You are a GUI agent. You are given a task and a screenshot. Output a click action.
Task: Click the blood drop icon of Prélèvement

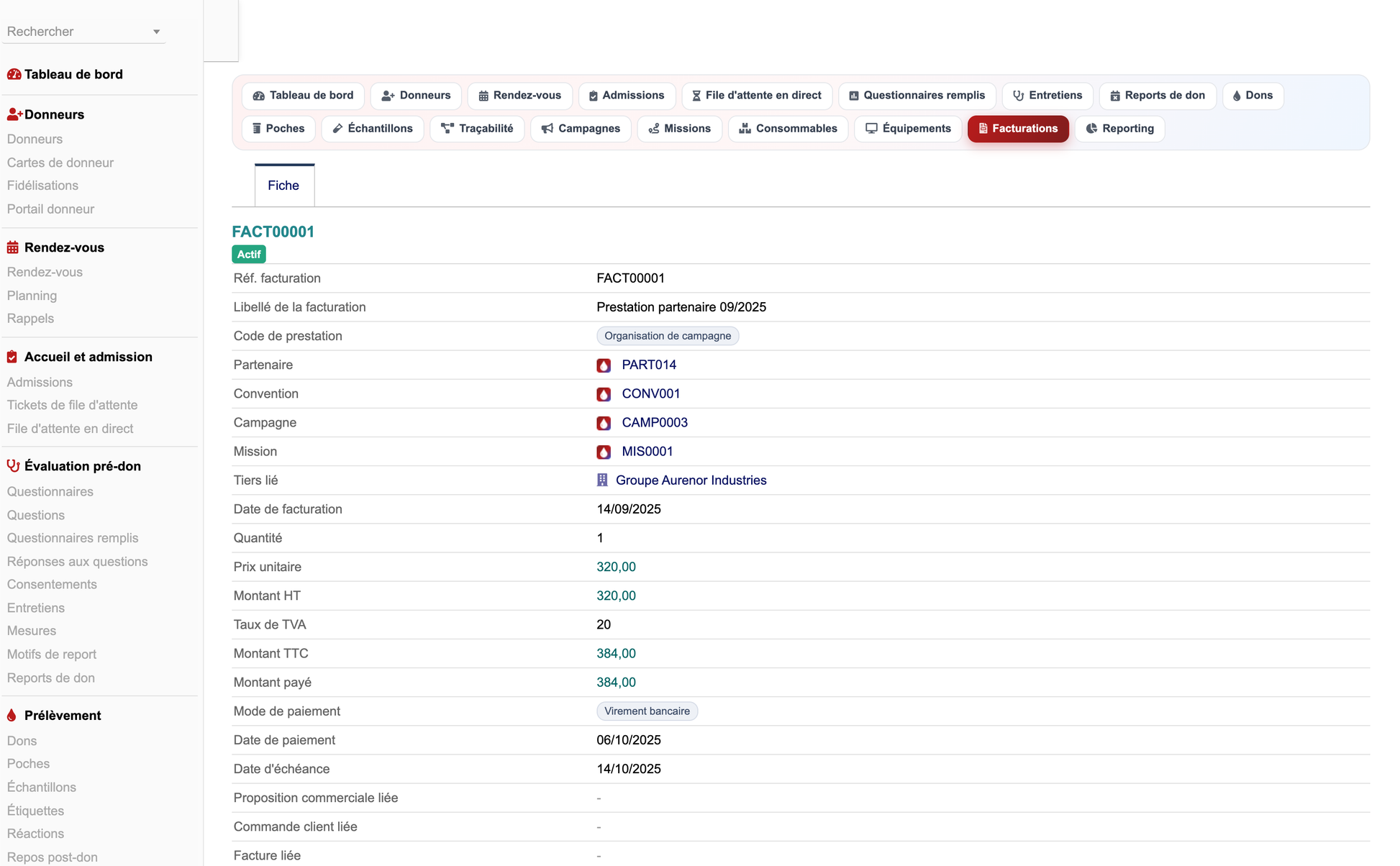(x=12, y=716)
